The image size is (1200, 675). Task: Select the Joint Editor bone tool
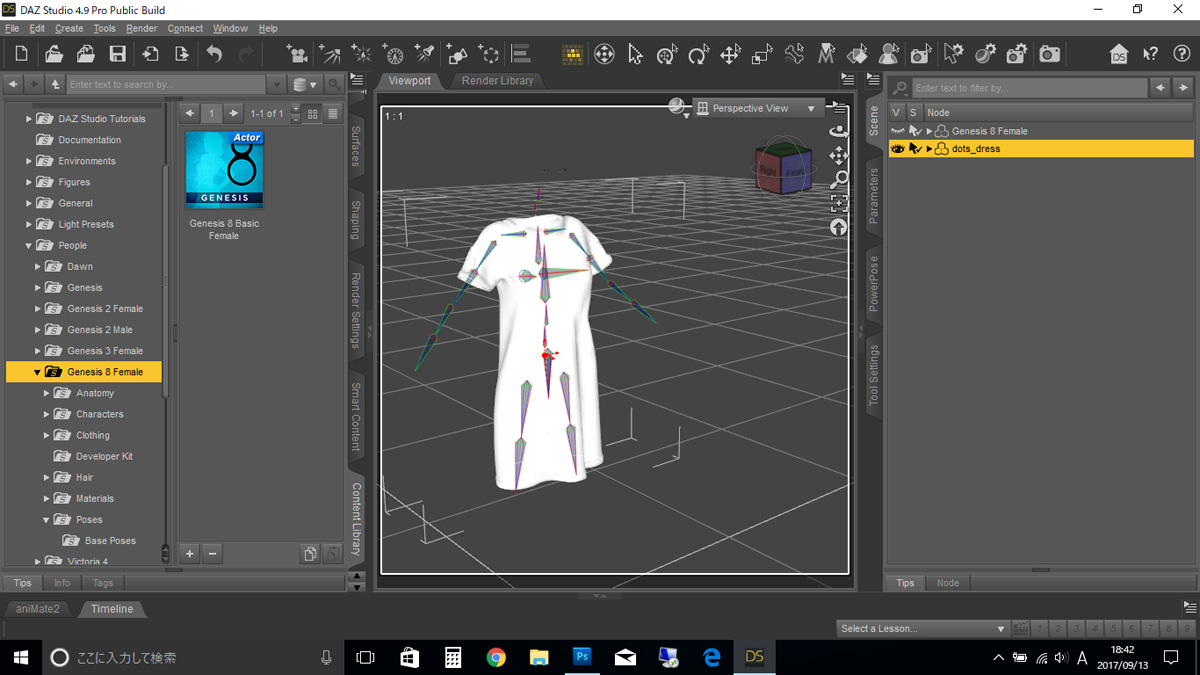point(794,54)
